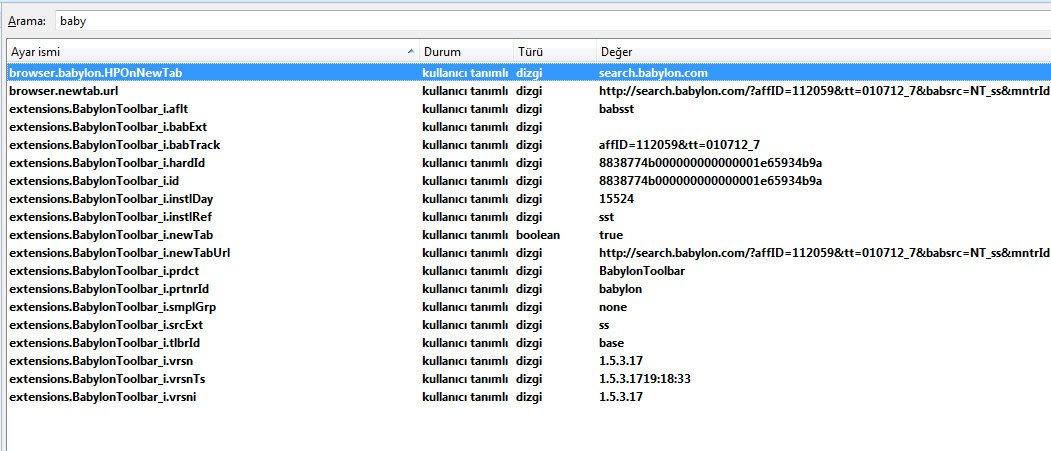This screenshot has height=451, width=1051.
Task: Select extensions.BabylonToolbar_i.newTabUrl preference
Action: tap(528, 253)
